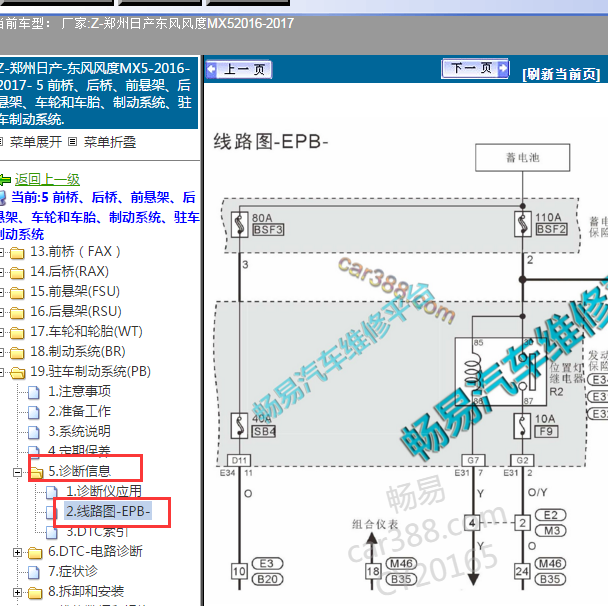The height and width of the screenshot is (606, 608).
Task: Click page icon of 3.系统说明
Action: coord(34,432)
